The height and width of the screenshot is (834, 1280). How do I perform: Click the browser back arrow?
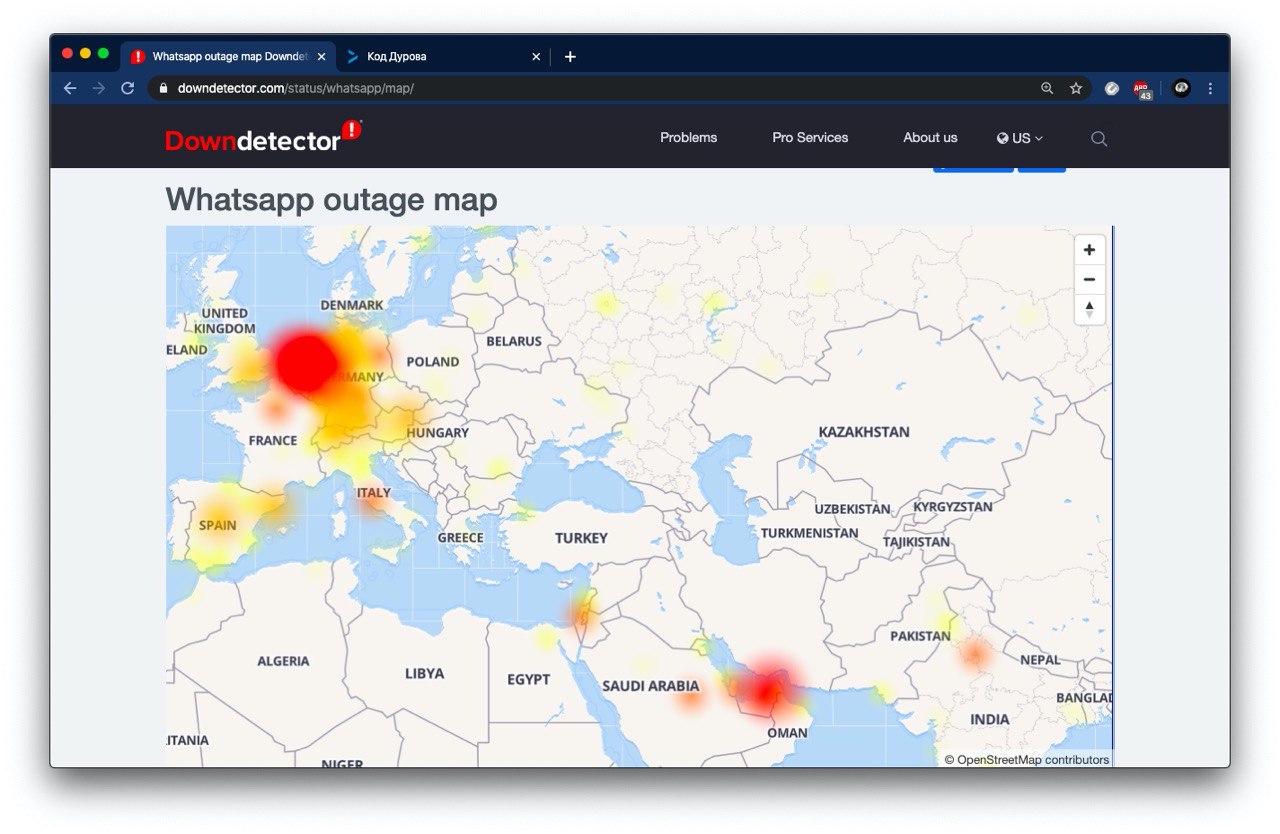70,88
